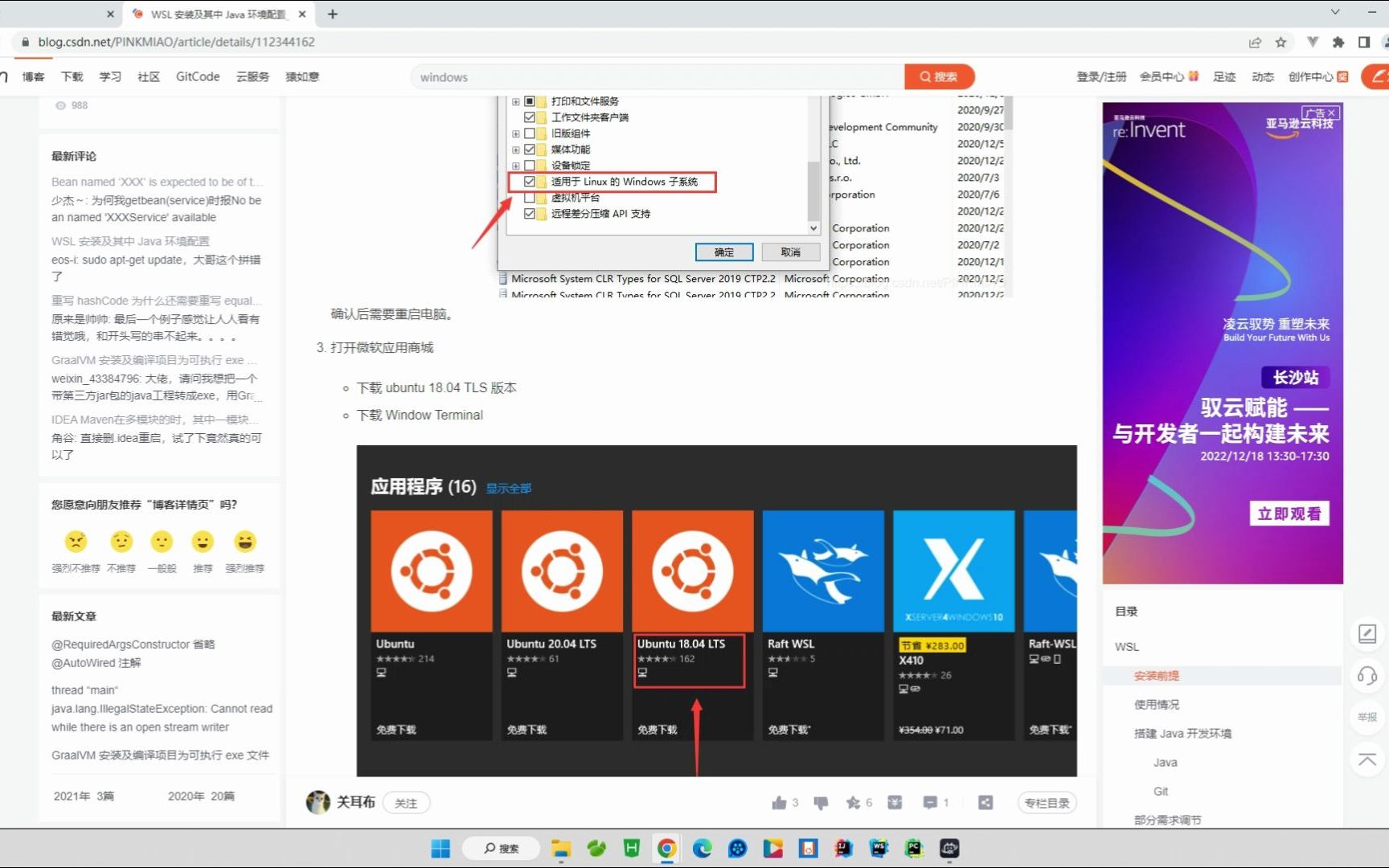
Task: Click the site padlock icon
Action: click(25, 42)
